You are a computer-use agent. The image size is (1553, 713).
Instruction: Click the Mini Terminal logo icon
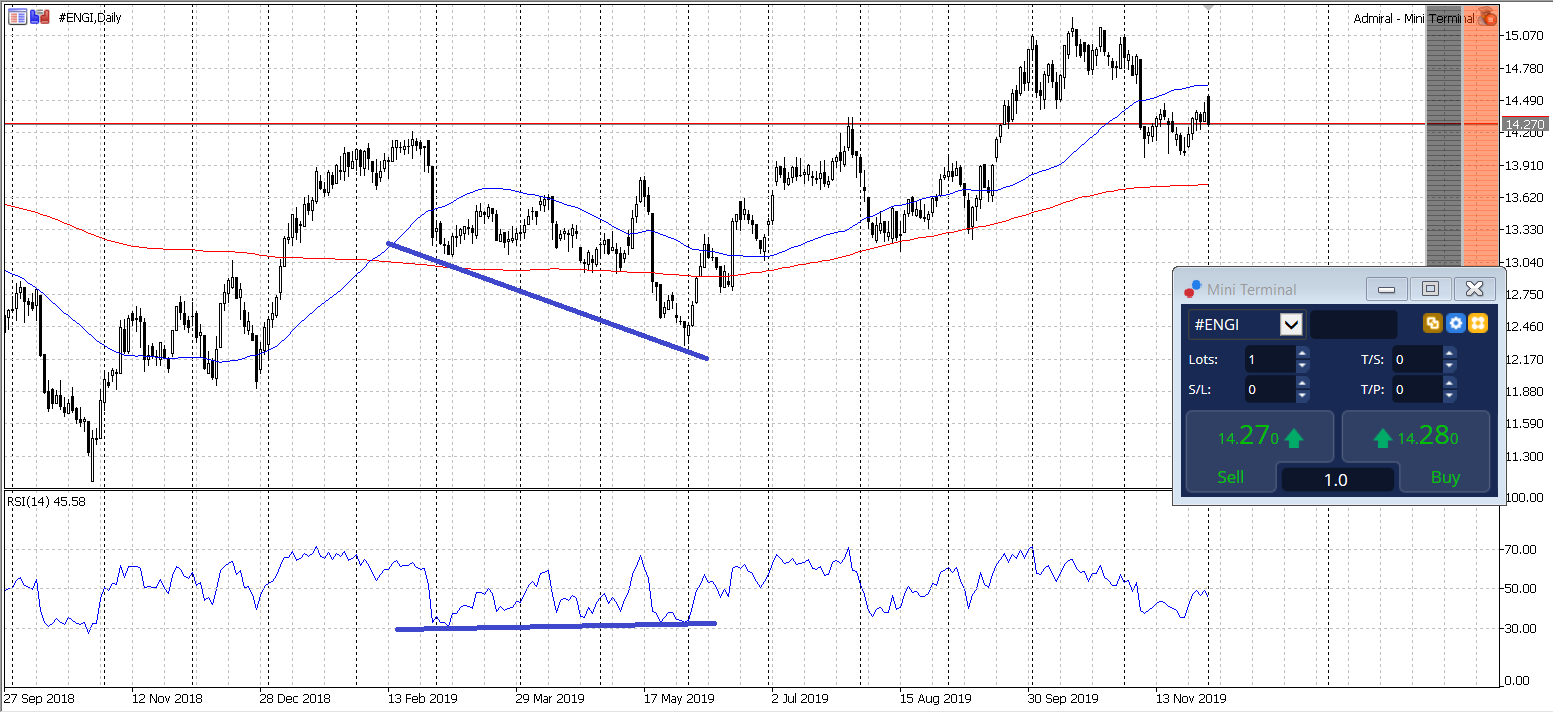tap(1192, 289)
